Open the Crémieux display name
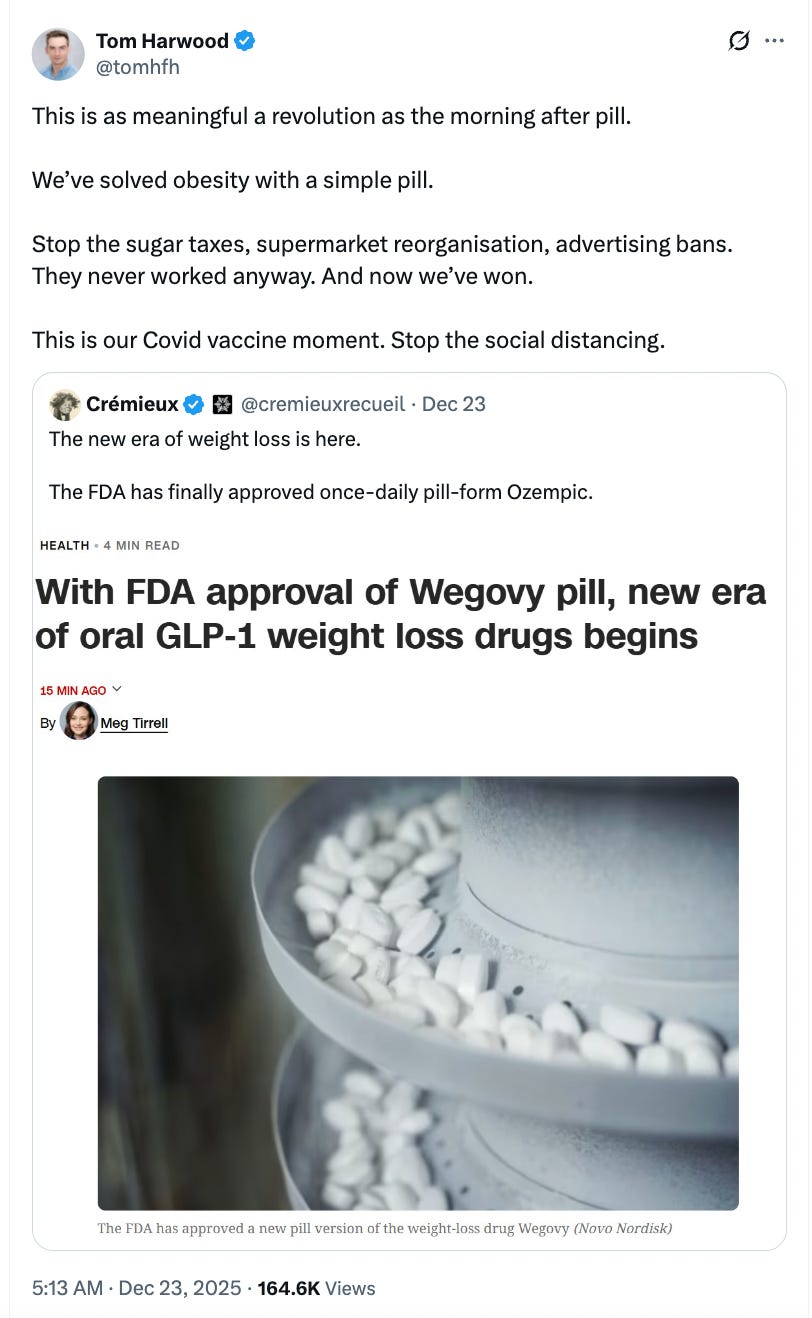Image resolution: width=812 pixels, height=1318 pixels. point(132,404)
